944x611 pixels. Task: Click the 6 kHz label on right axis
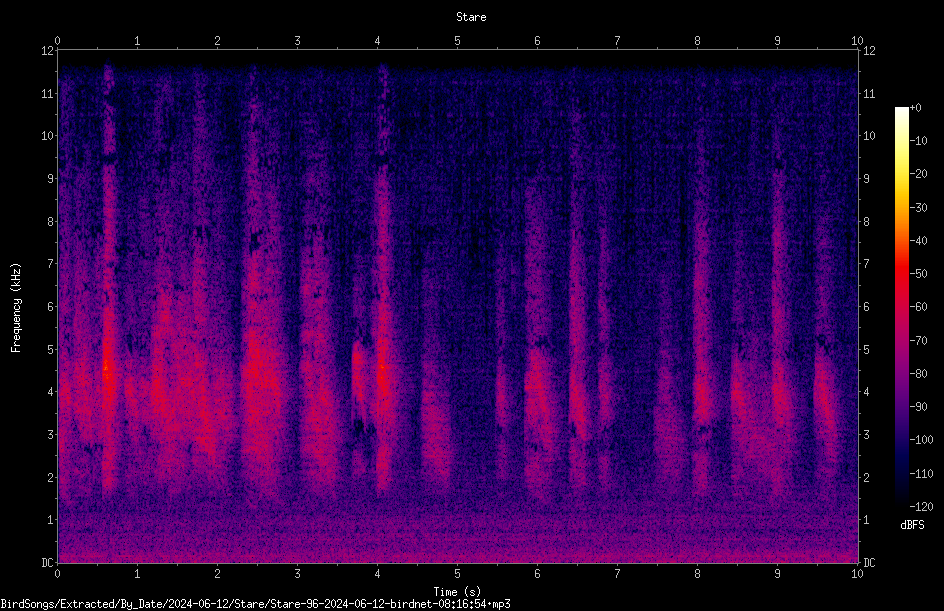(866, 306)
